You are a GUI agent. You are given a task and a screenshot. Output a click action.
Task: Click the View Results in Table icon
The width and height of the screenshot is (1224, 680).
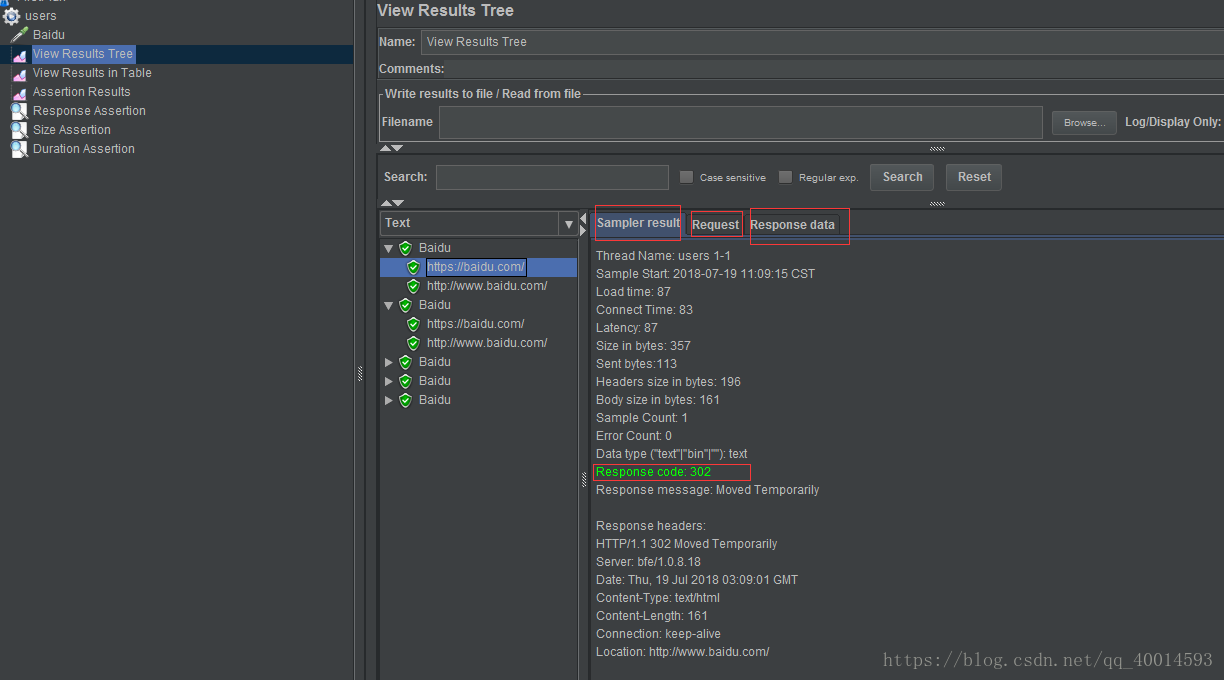tap(19, 73)
